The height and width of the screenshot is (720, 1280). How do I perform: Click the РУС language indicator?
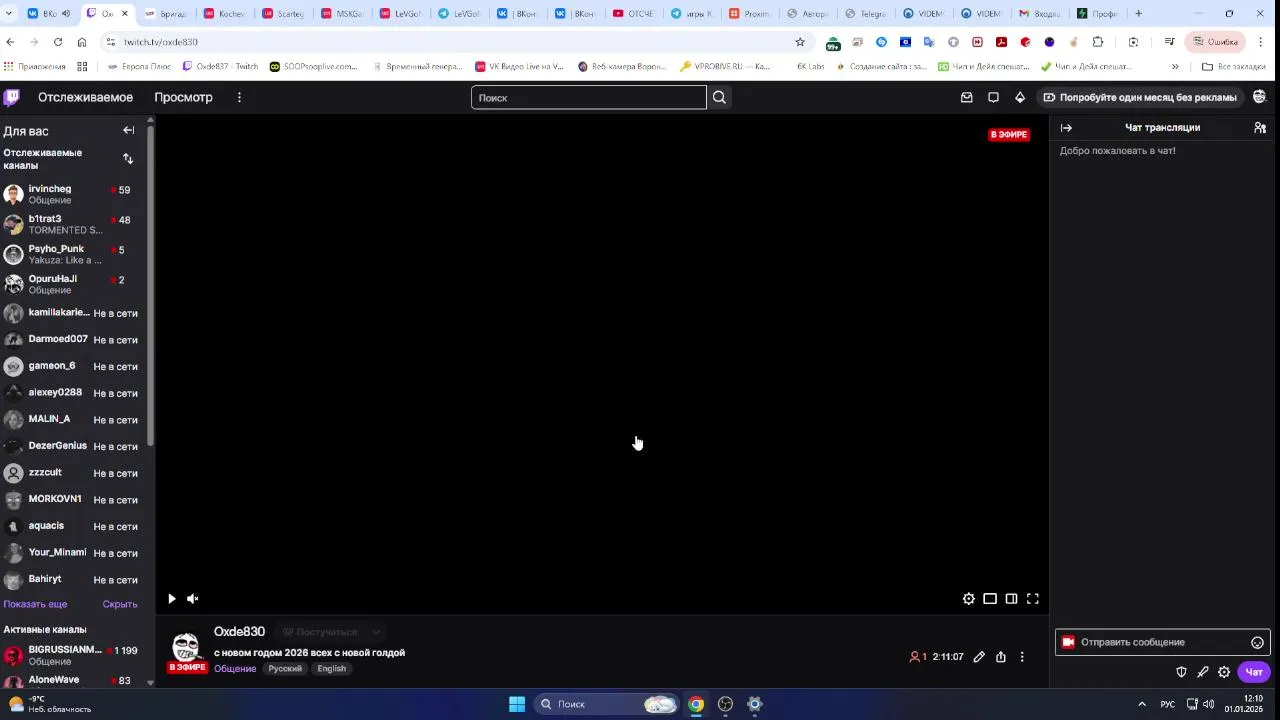1167,704
